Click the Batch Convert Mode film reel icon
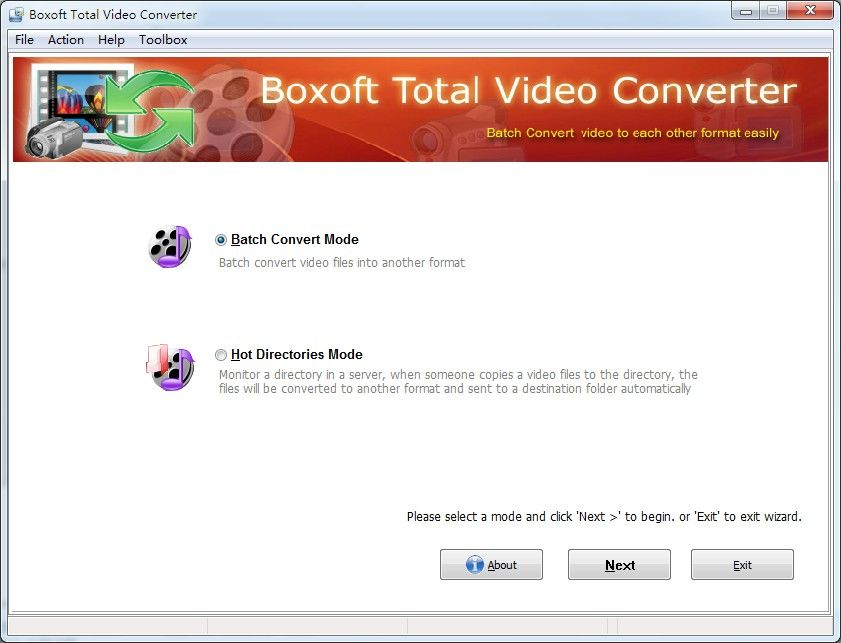The height and width of the screenshot is (643, 841). click(x=169, y=247)
